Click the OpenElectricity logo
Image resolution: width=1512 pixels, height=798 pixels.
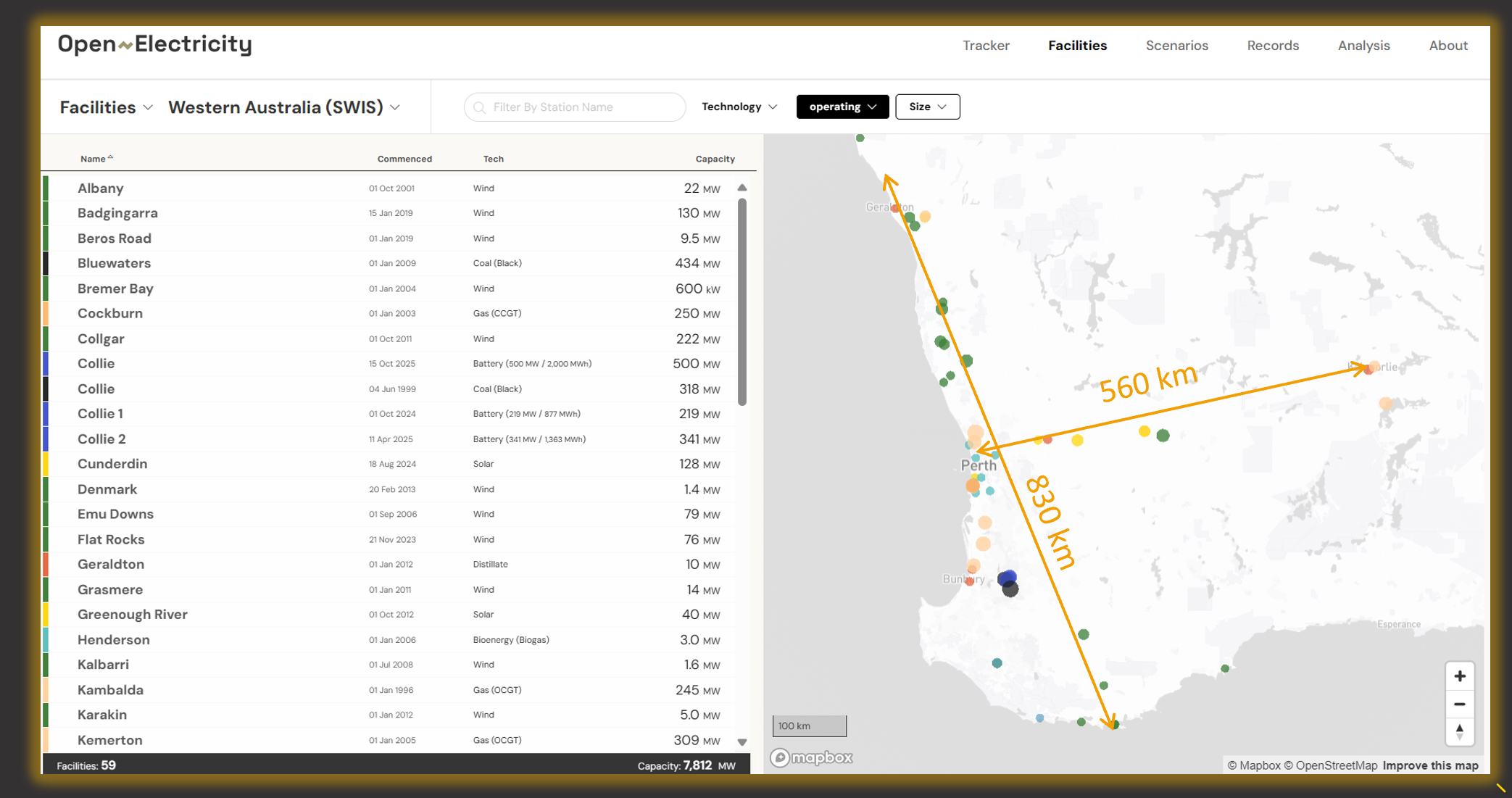pyautogui.click(x=154, y=44)
